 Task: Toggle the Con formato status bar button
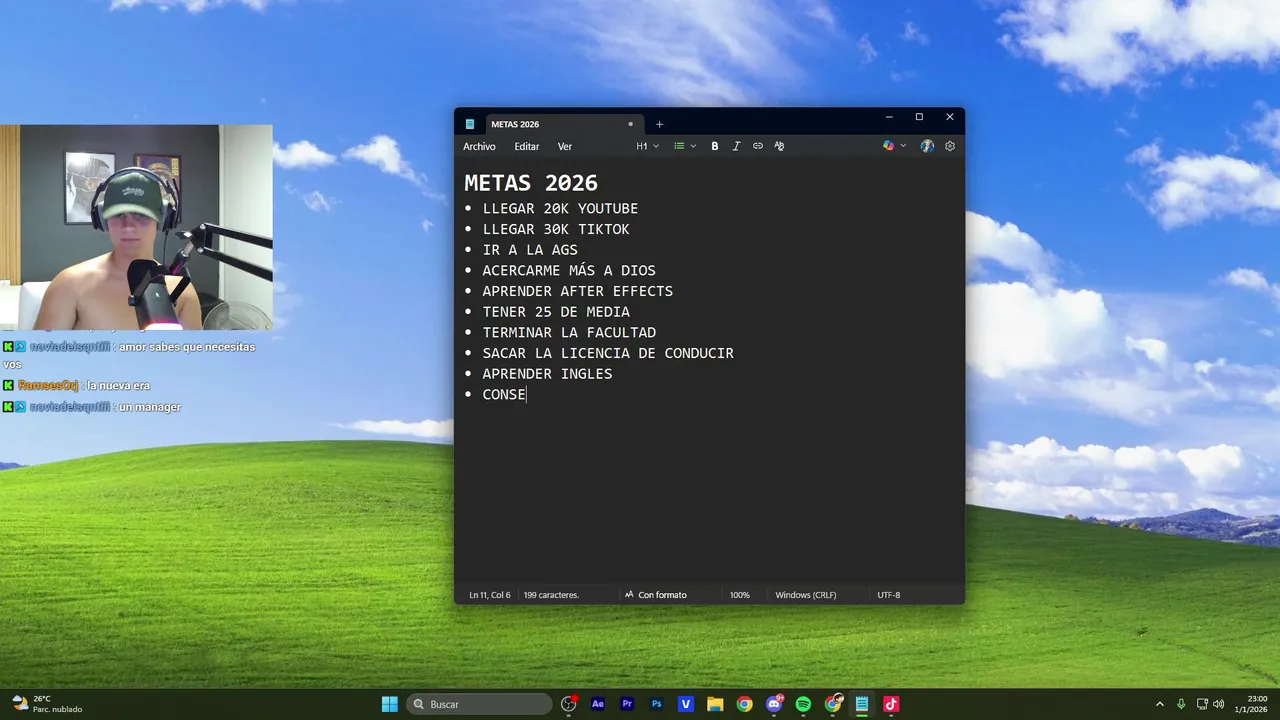[656, 595]
